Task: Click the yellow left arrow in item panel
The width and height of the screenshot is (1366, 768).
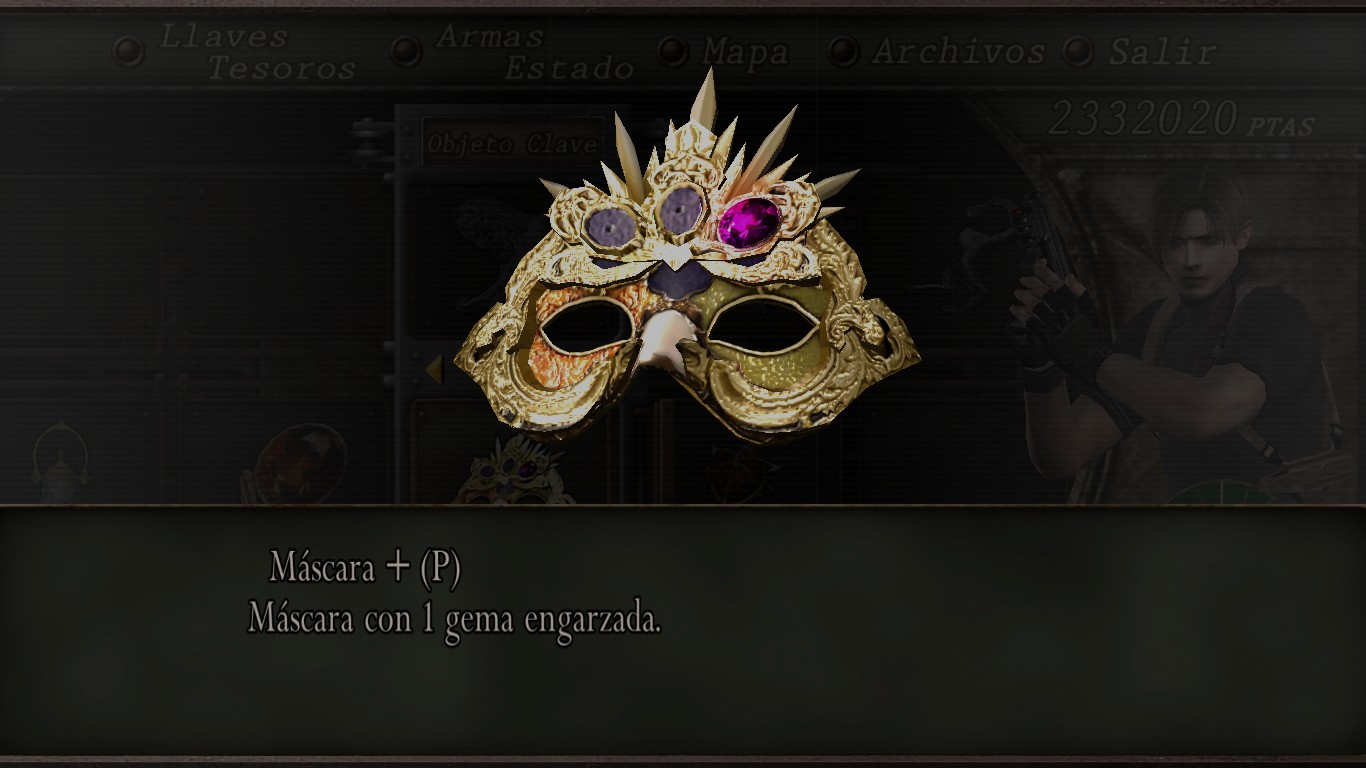Action: tap(433, 370)
